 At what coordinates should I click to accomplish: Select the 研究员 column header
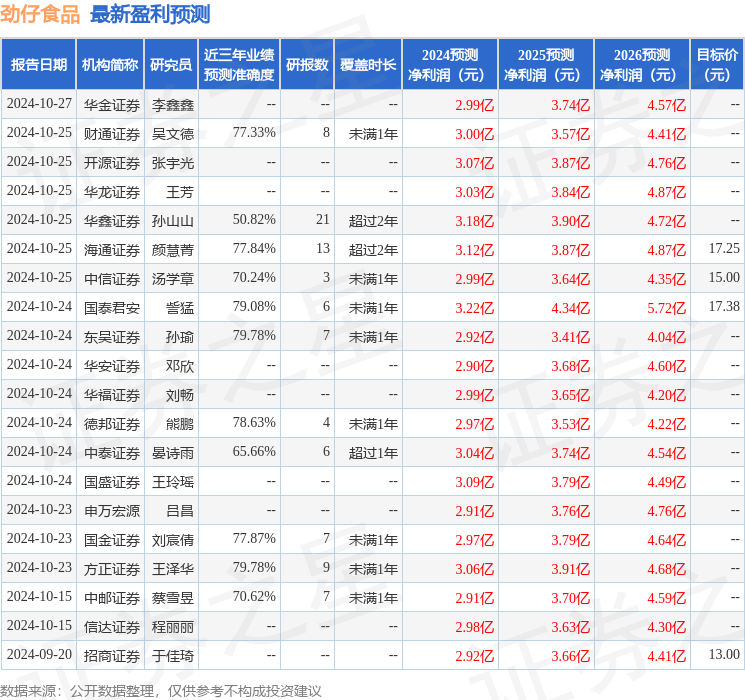[x=171, y=65]
